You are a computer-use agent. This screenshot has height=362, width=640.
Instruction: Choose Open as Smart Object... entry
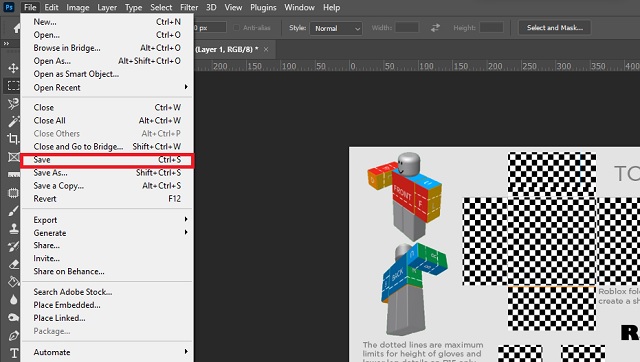click(107, 74)
